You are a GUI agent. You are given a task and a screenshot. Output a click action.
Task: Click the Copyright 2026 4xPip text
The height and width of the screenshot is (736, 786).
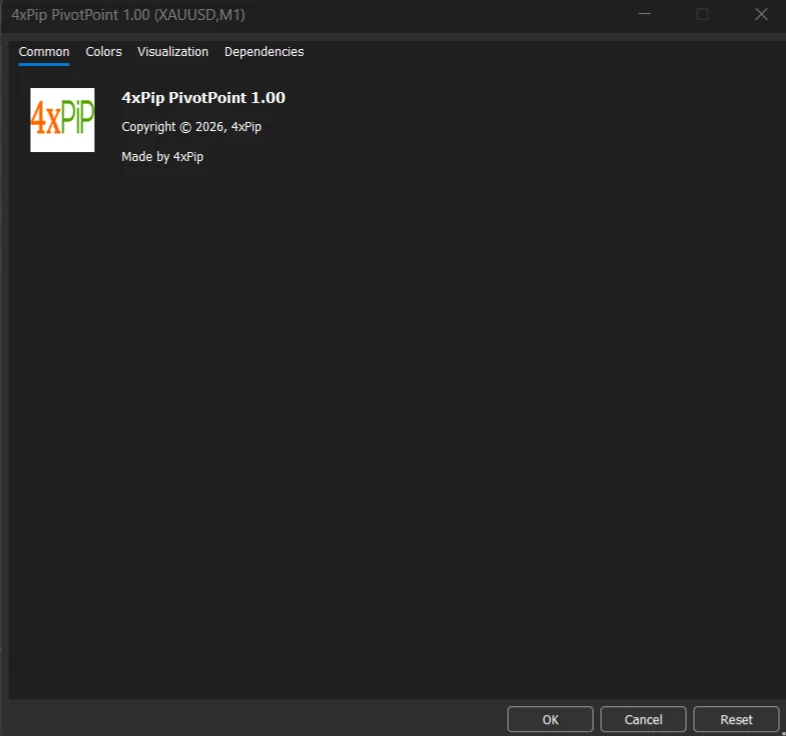191,127
